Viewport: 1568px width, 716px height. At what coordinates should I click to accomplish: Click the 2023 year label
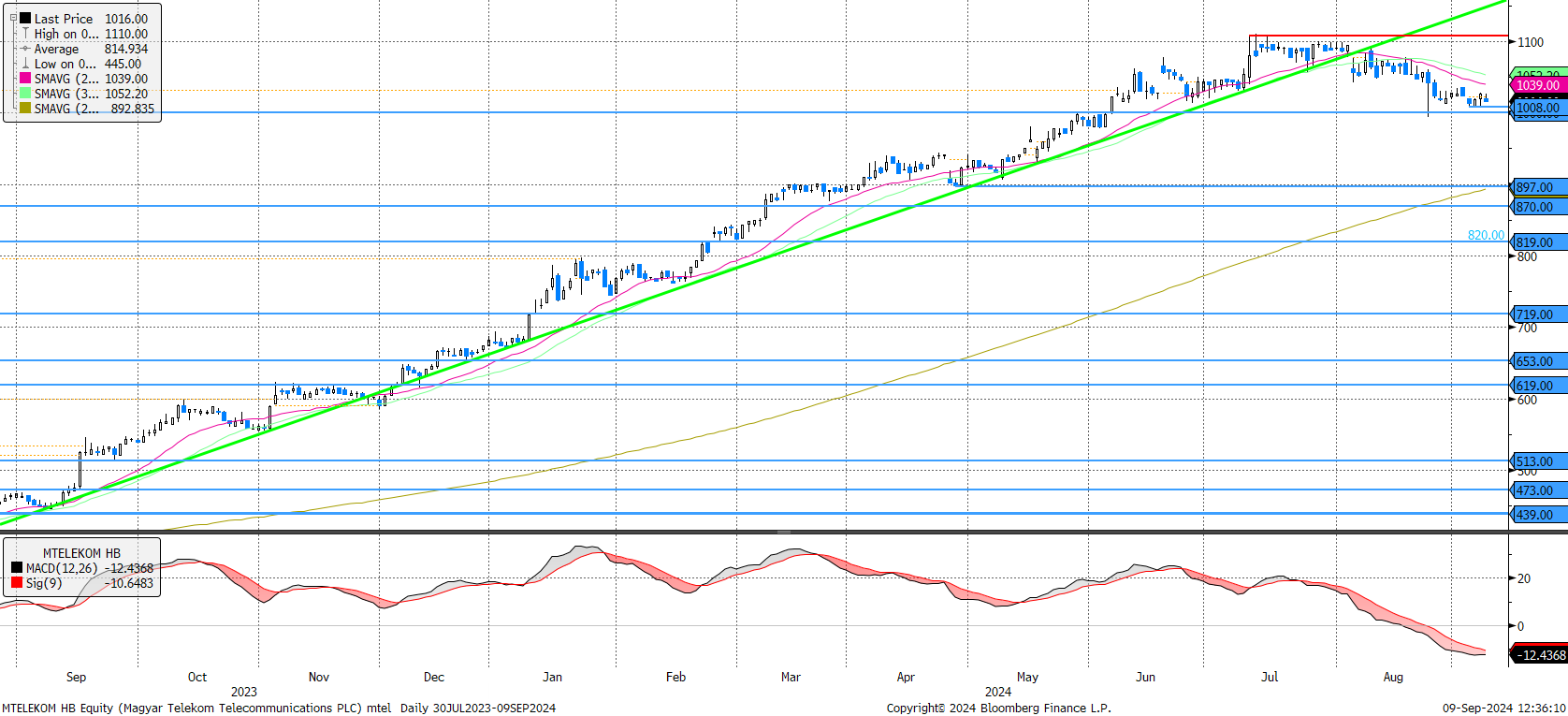pos(243,692)
